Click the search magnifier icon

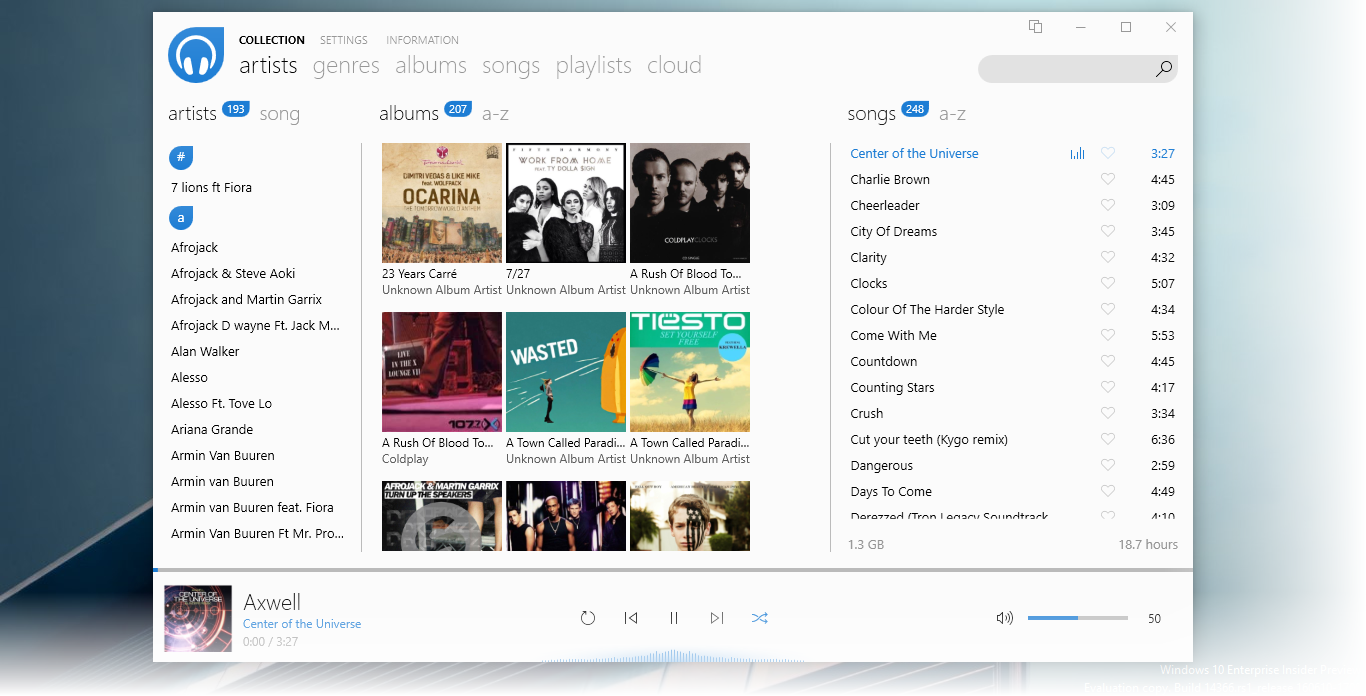coord(1163,69)
